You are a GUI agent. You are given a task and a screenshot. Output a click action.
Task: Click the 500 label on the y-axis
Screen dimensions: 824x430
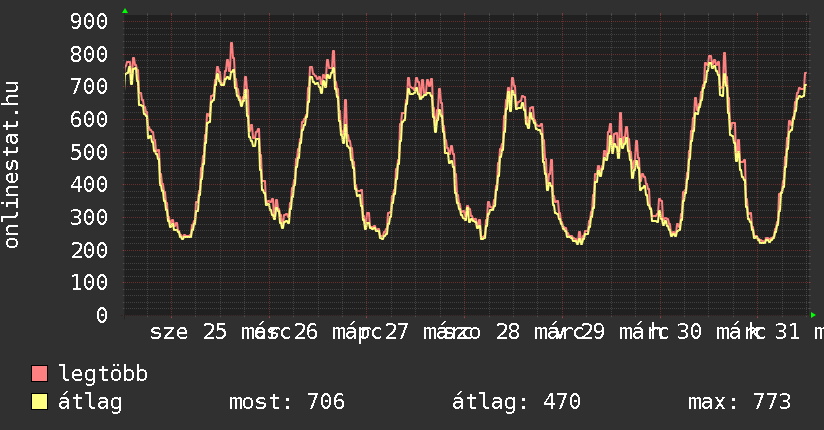tap(90, 152)
